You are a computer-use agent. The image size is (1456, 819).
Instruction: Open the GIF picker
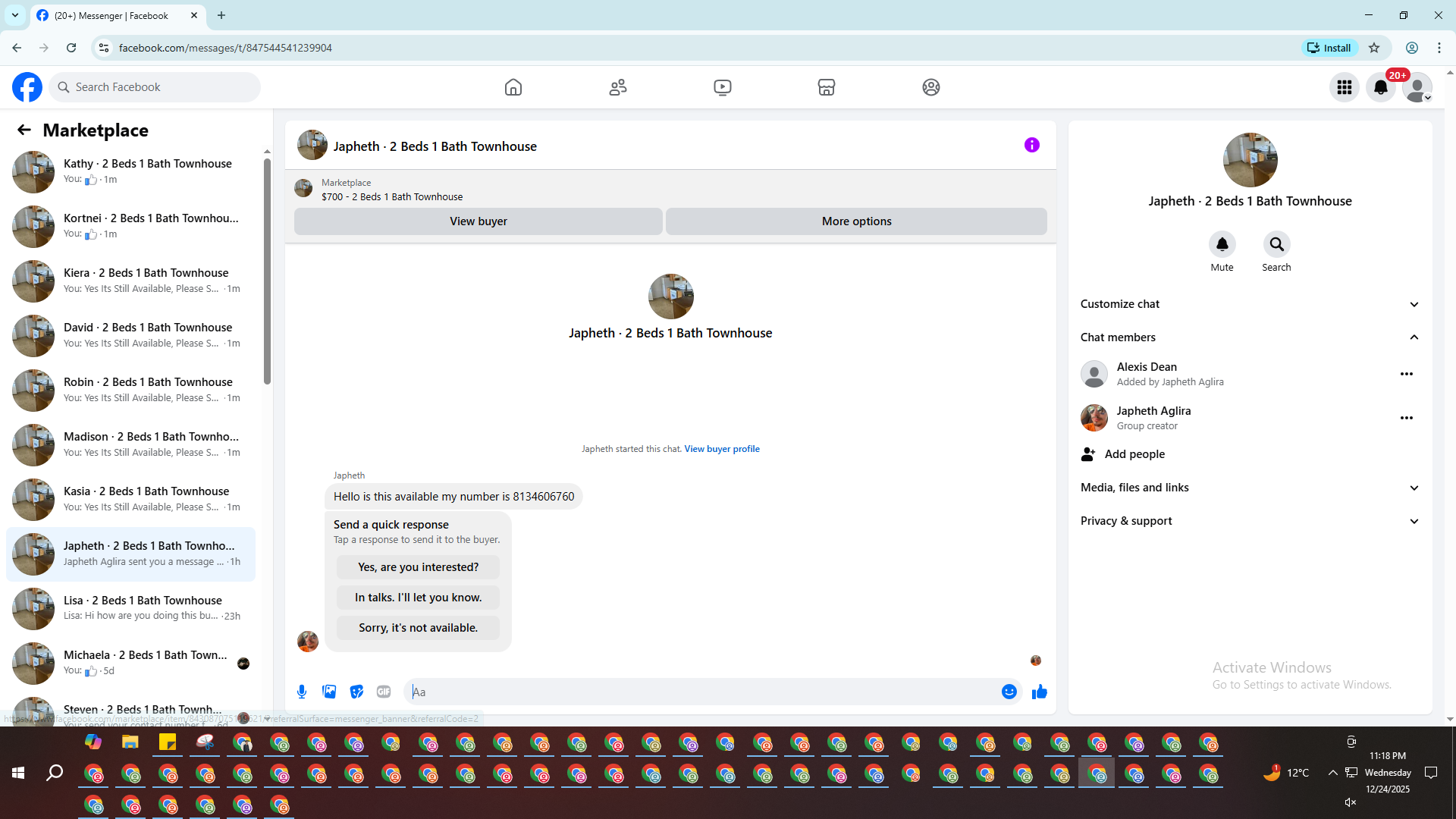tap(384, 692)
